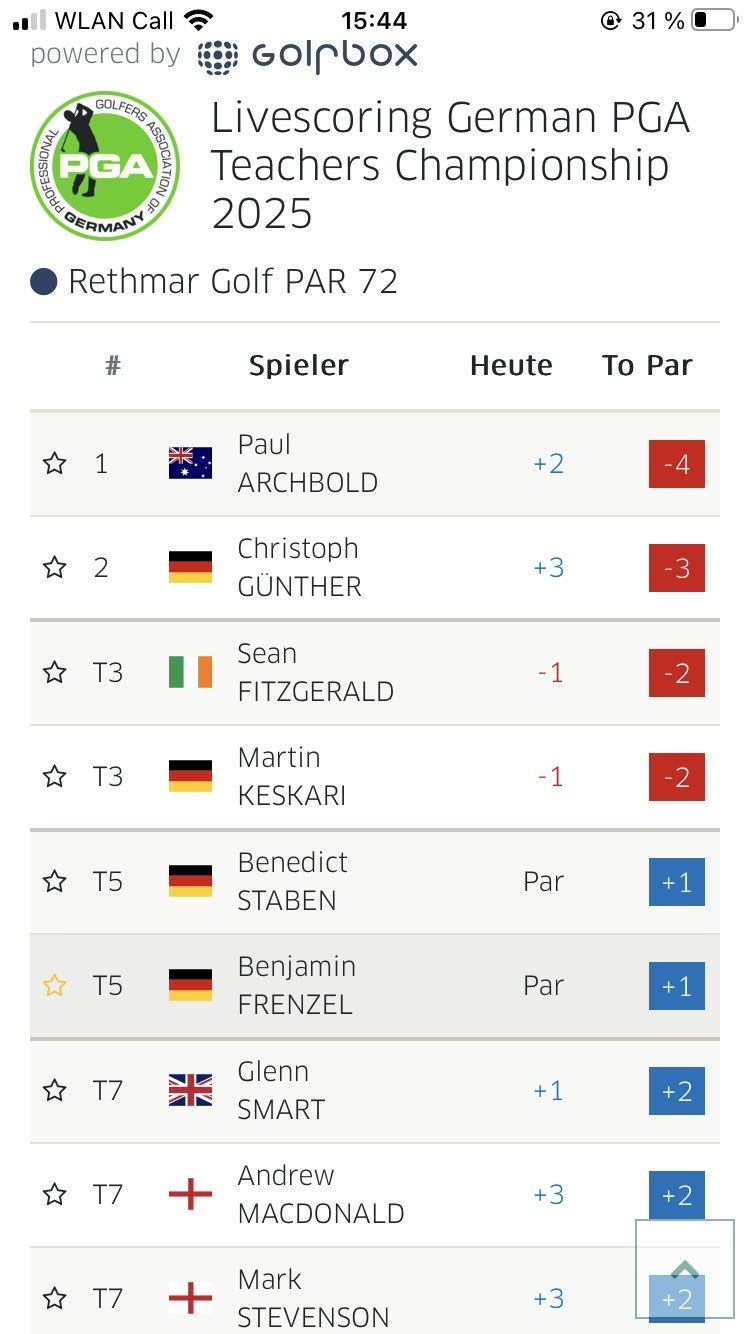Image resolution: width=750 pixels, height=1334 pixels.
Task: Tap Australian flag next to Paul Archbold
Action: tap(190, 463)
